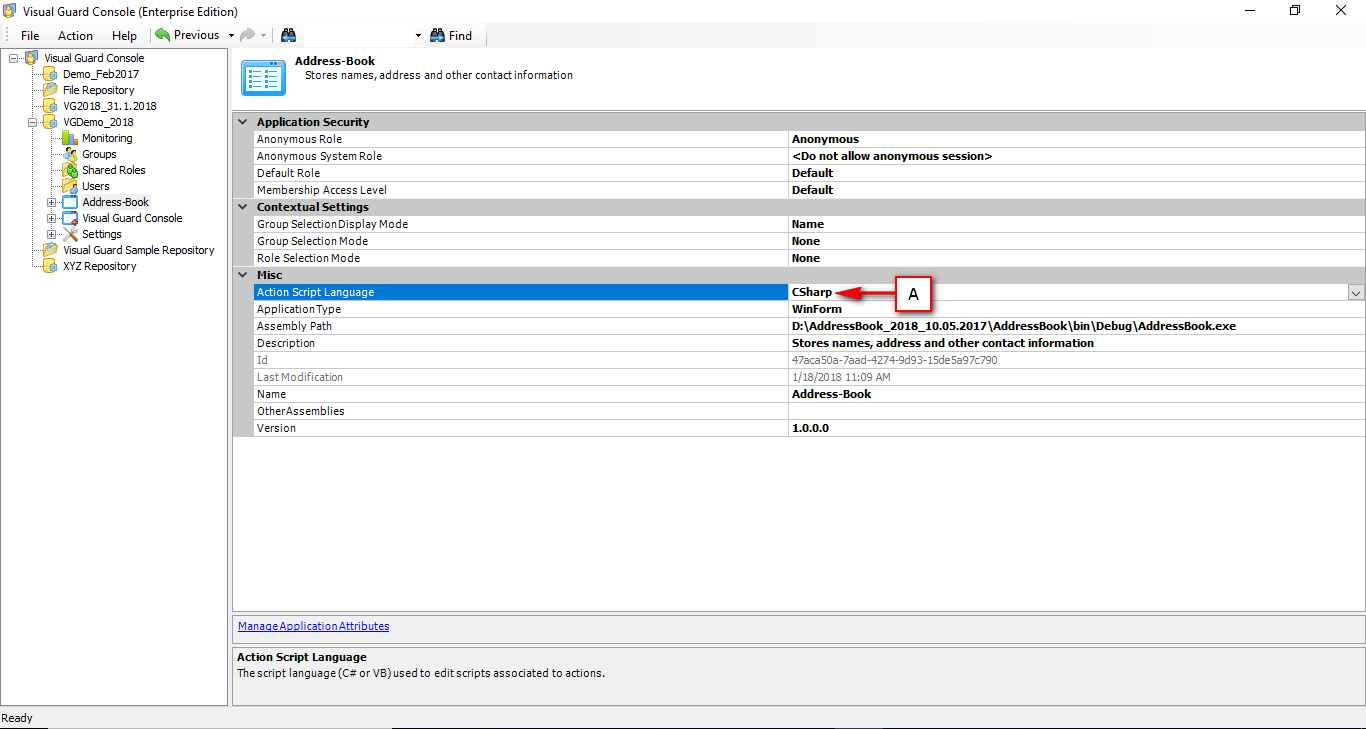Collapse the Application Security section
Viewport: 1366px width, 729px height.
click(242, 121)
